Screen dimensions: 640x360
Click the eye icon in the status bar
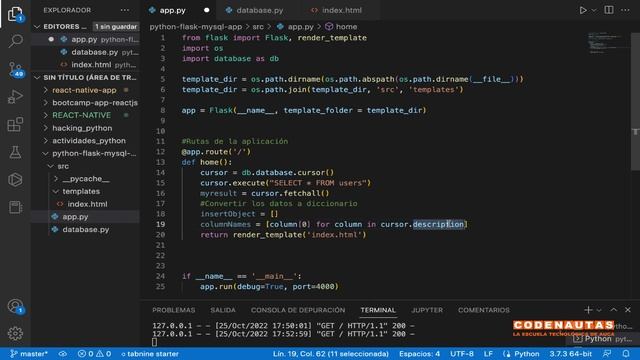[62, 354]
